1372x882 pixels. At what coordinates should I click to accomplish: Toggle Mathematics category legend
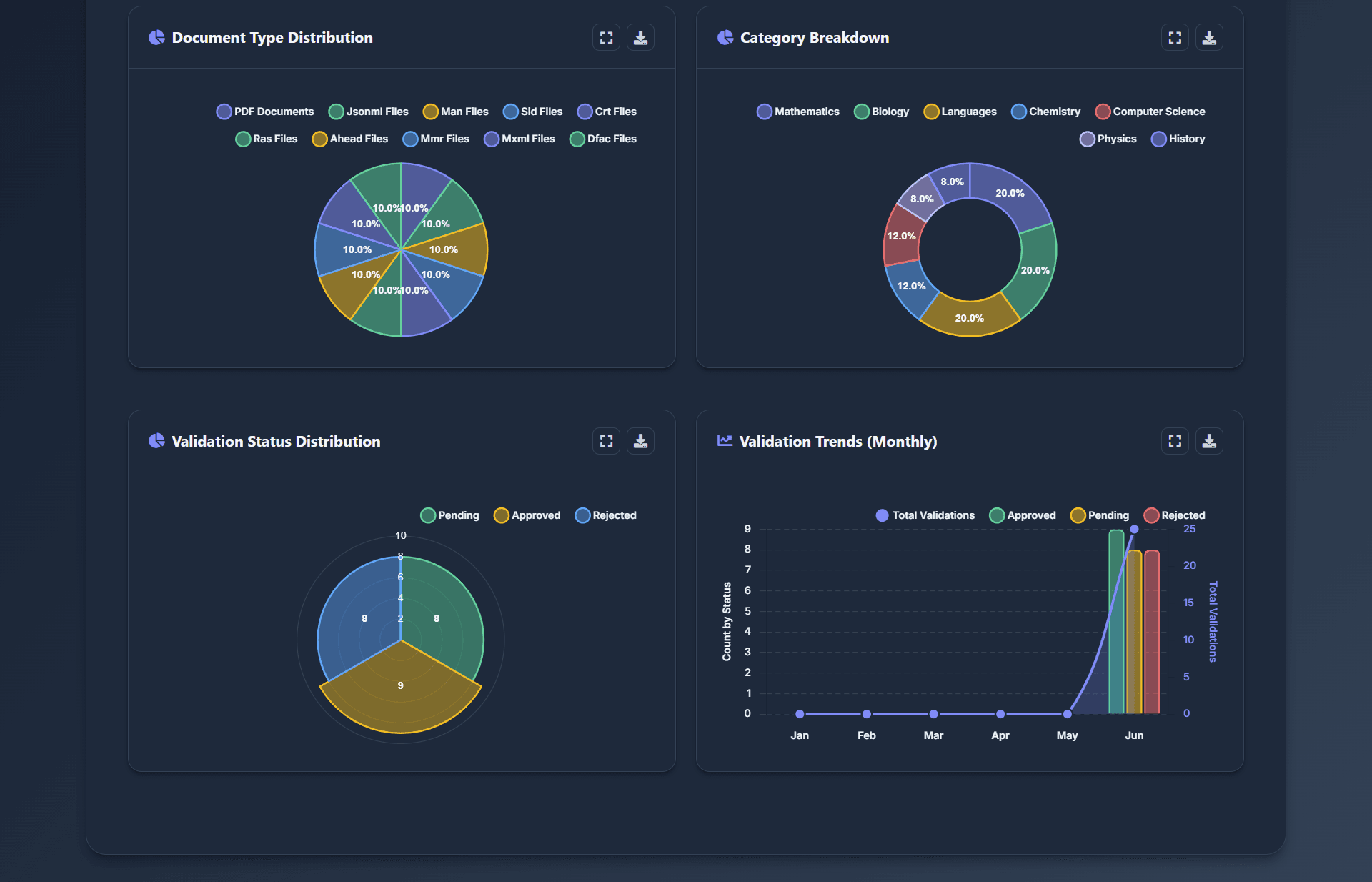click(798, 112)
